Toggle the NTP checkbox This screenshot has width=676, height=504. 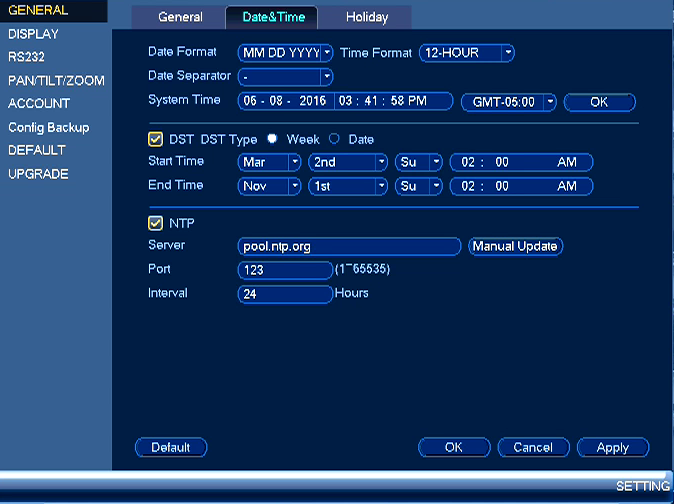coord(155,223)
